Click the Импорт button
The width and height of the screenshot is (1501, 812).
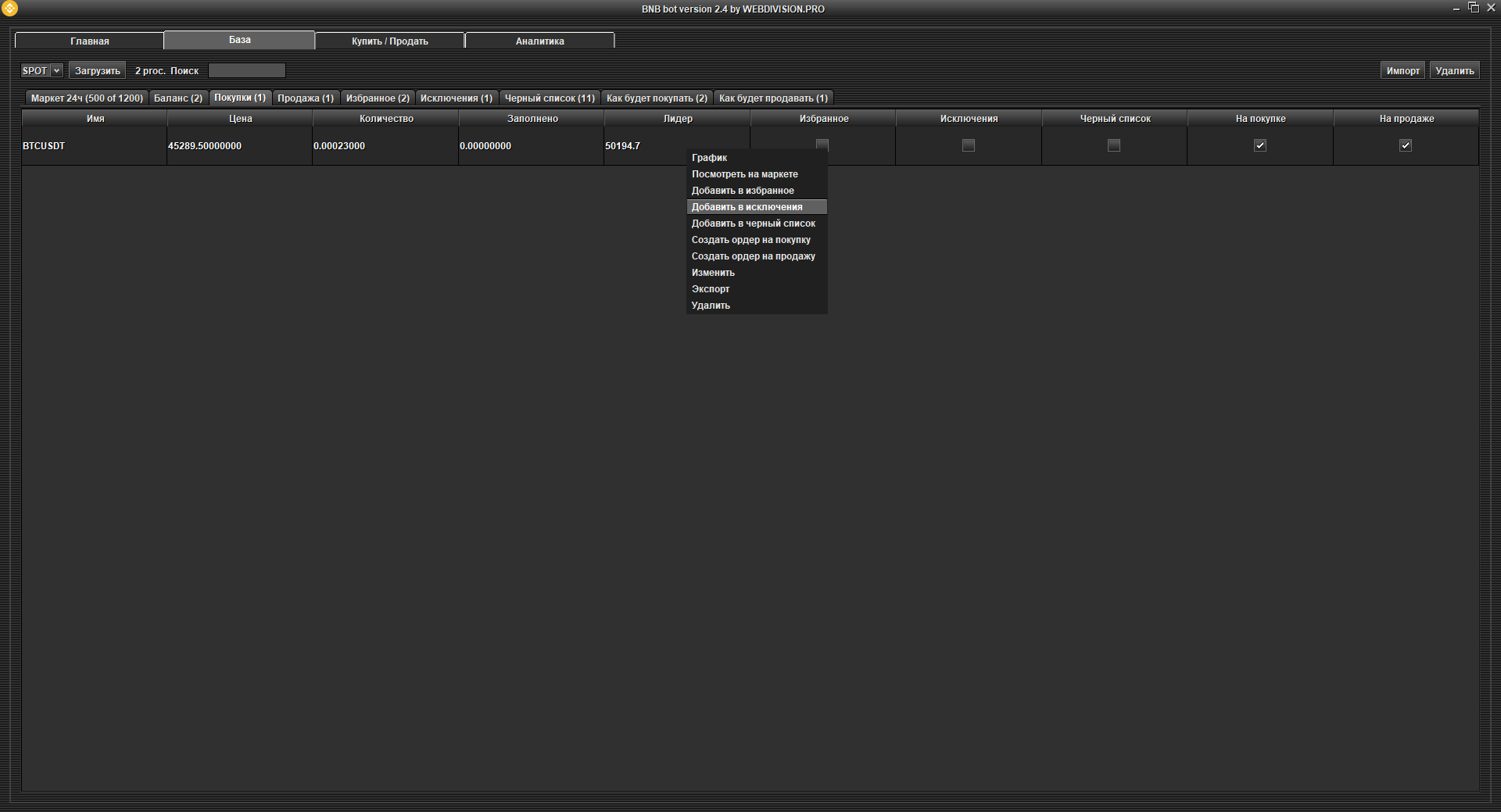pos(1402,70)
